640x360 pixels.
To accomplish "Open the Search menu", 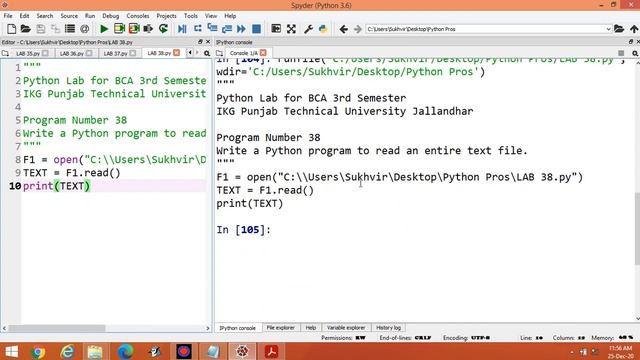I will tap(45, 16).
